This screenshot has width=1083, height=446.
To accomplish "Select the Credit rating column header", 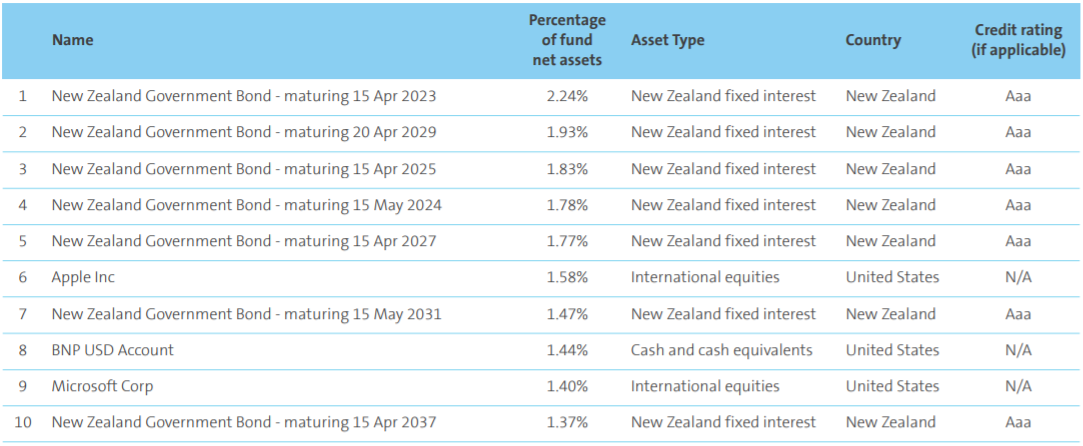I will click(1018, 41).
